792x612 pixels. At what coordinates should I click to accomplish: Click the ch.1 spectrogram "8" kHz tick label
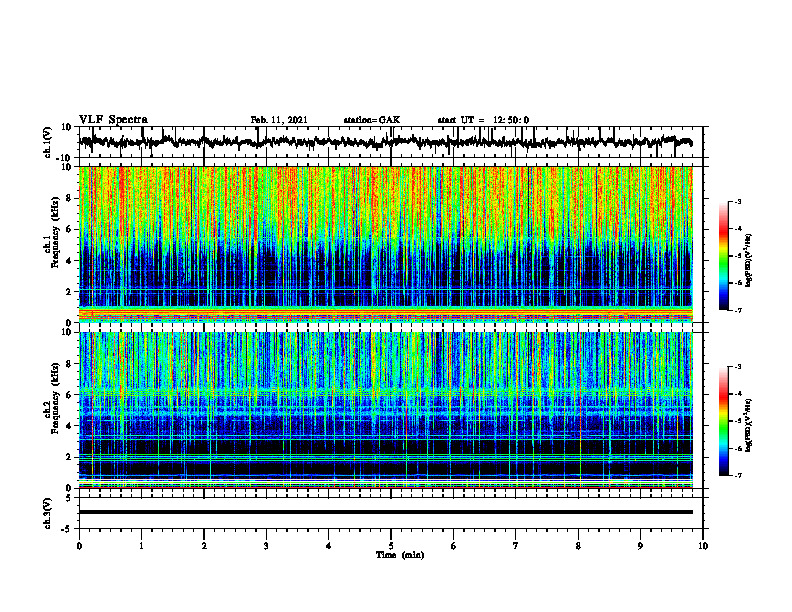coord(69,198)
